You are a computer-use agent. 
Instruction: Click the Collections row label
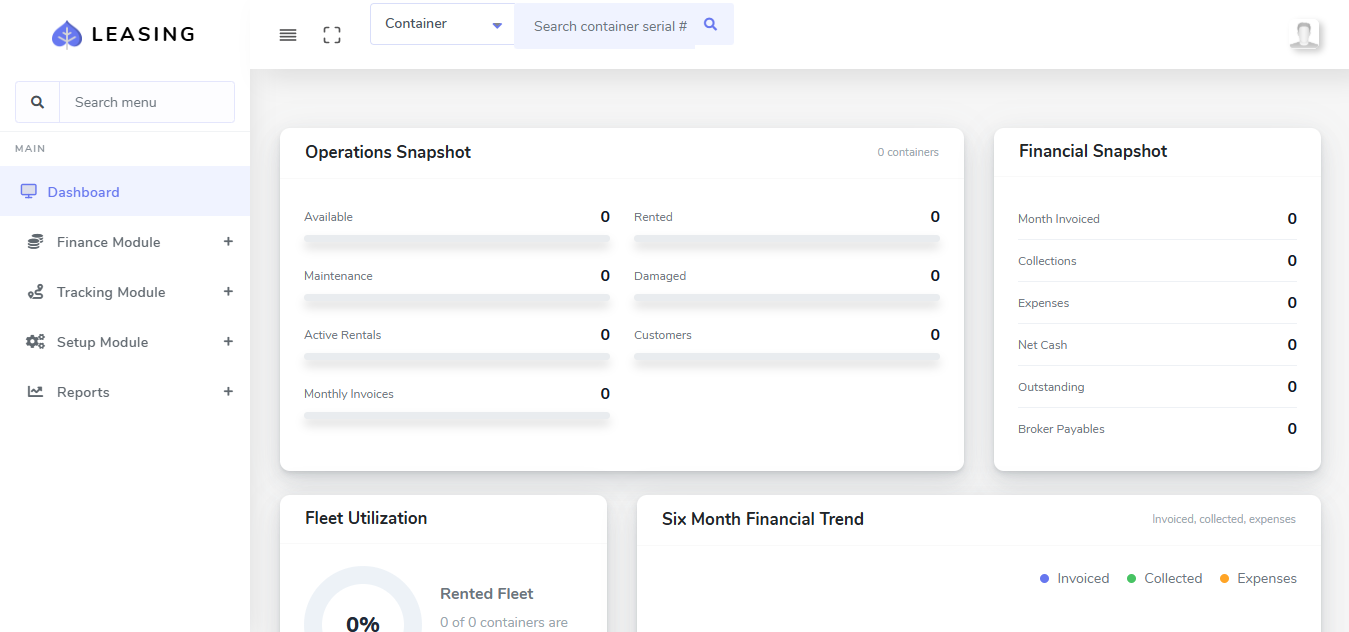1047,261
